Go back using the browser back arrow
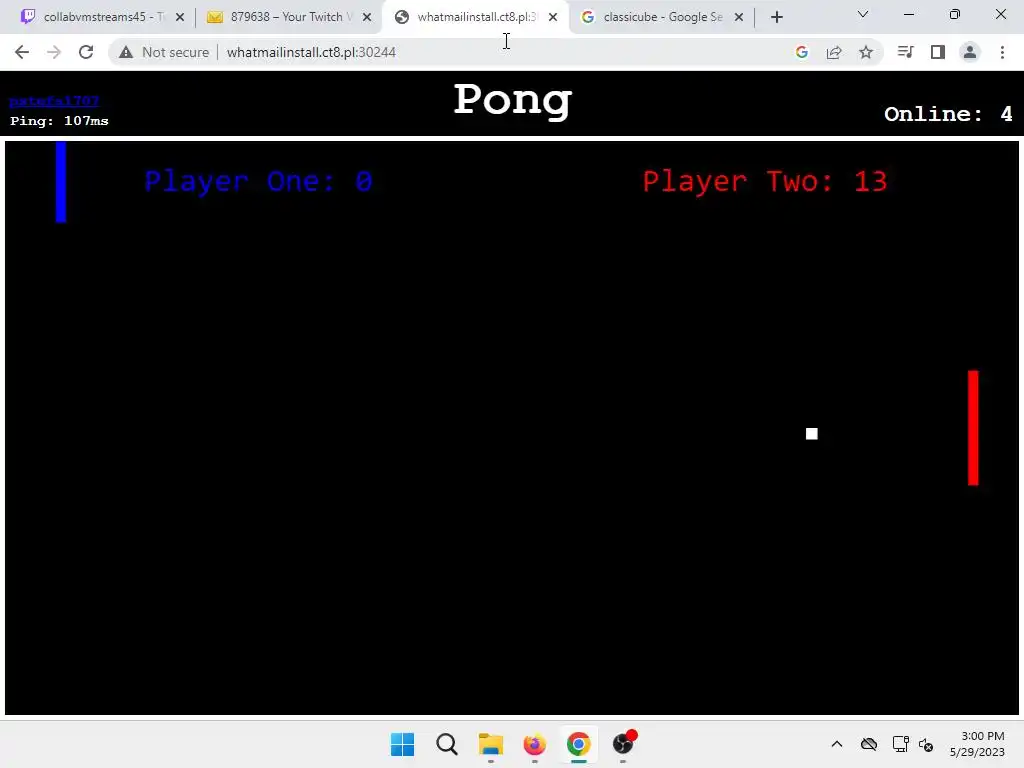Screen dimensions: 1024x768 tap(22, 52)
